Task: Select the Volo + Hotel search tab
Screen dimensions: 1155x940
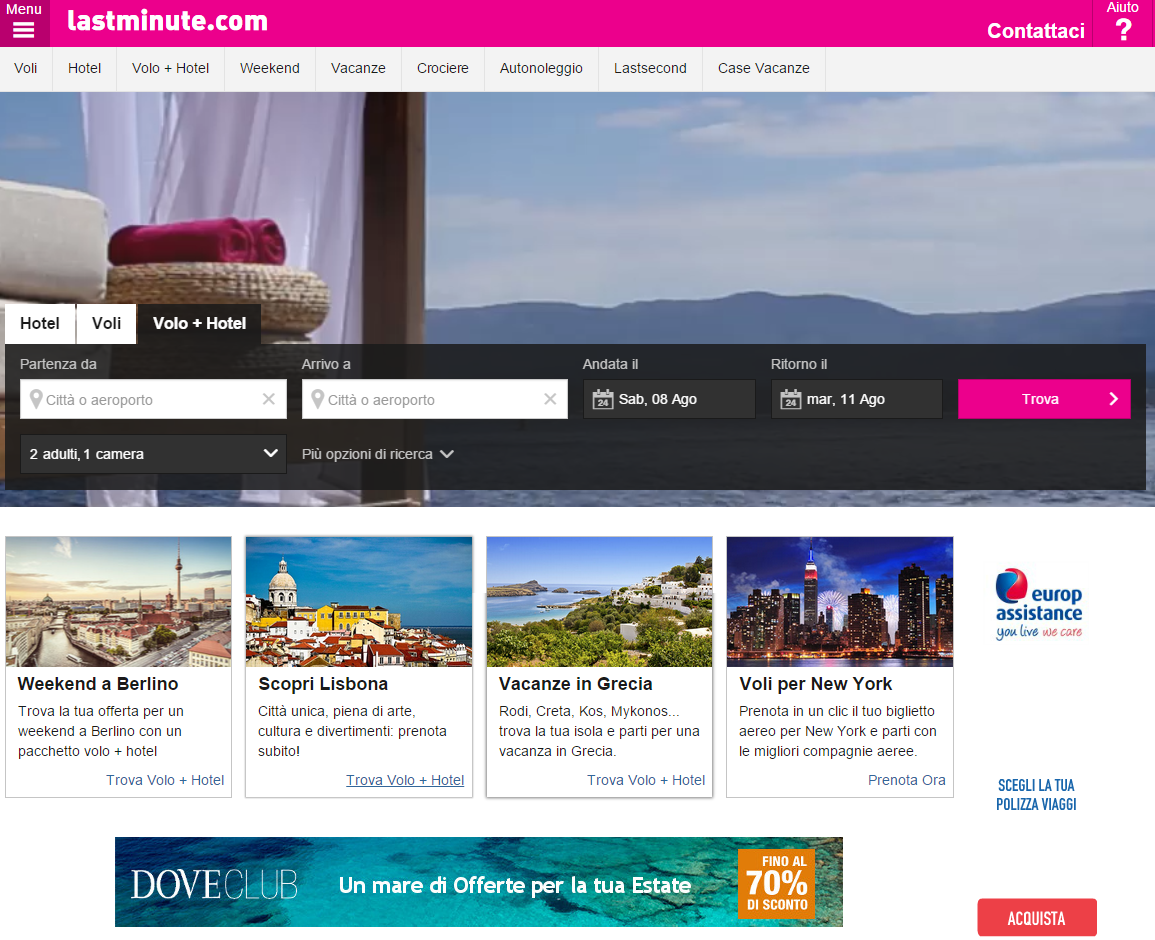Action: [199, 323]
